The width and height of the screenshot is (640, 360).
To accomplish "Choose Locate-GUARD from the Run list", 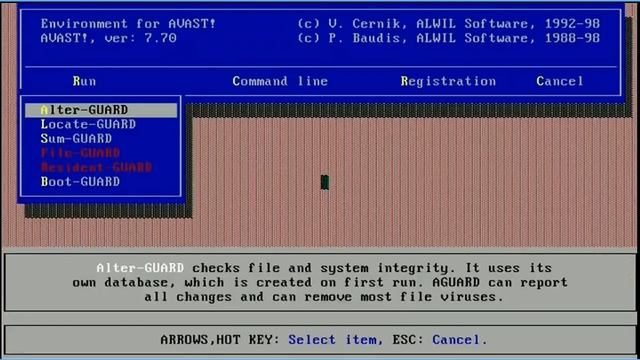I will 88,124.
